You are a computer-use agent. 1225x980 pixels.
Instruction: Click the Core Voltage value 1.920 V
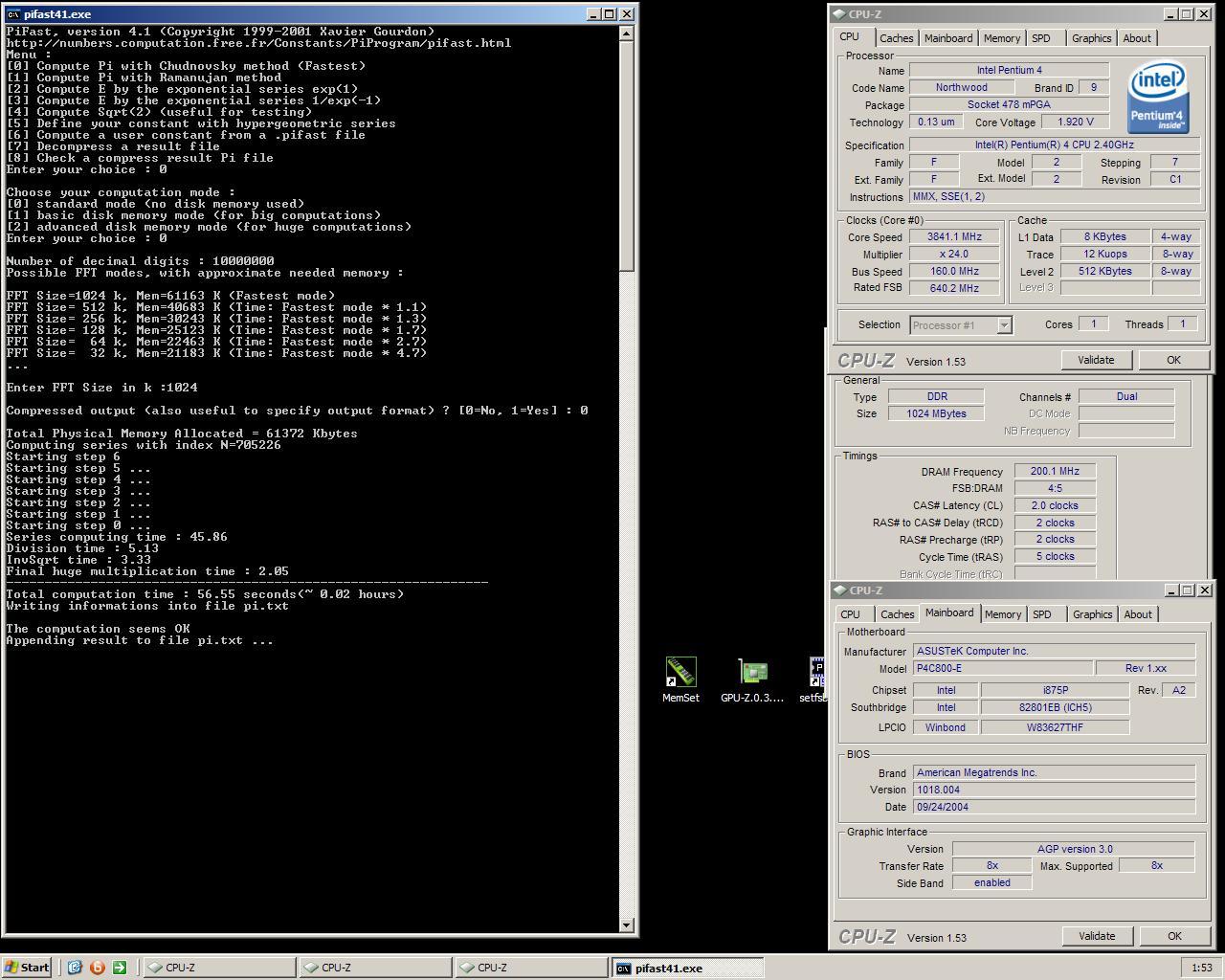tap(1075, 122)
